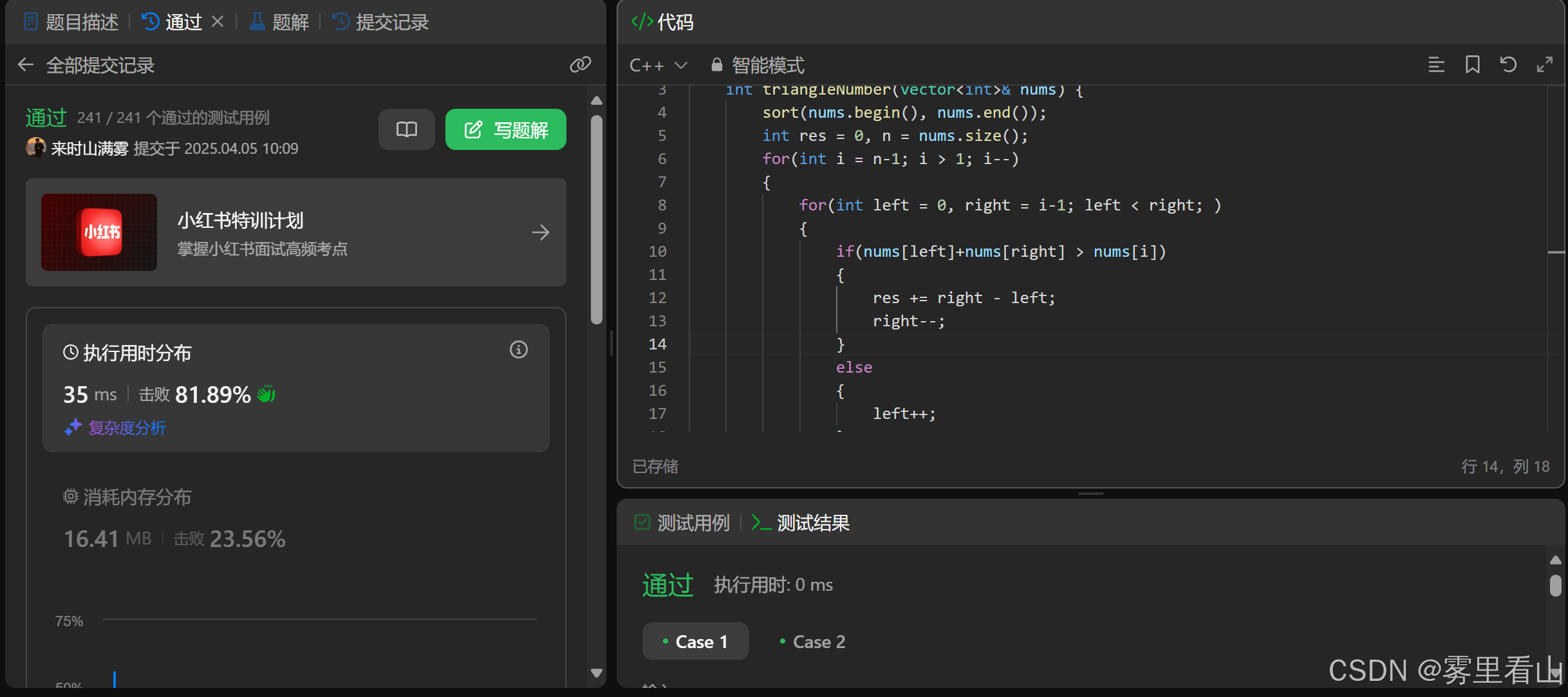This screenshot has width=1568, height=697.
Task: Reset code with the undo arrow icon
Action: click(x=1508, y=64)
